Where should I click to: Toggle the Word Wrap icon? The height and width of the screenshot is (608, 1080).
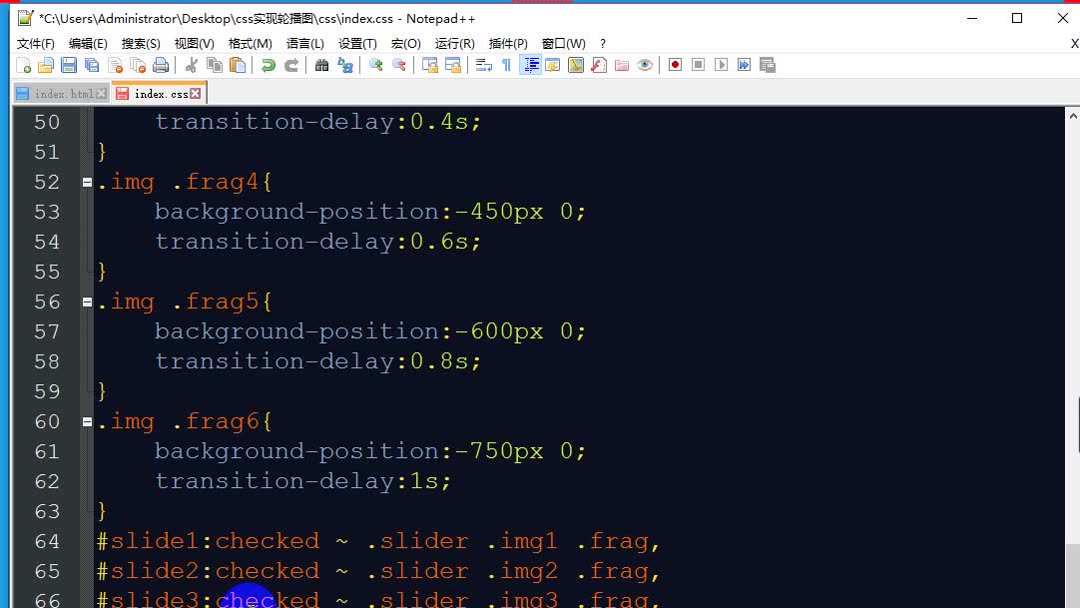point(481,65)
